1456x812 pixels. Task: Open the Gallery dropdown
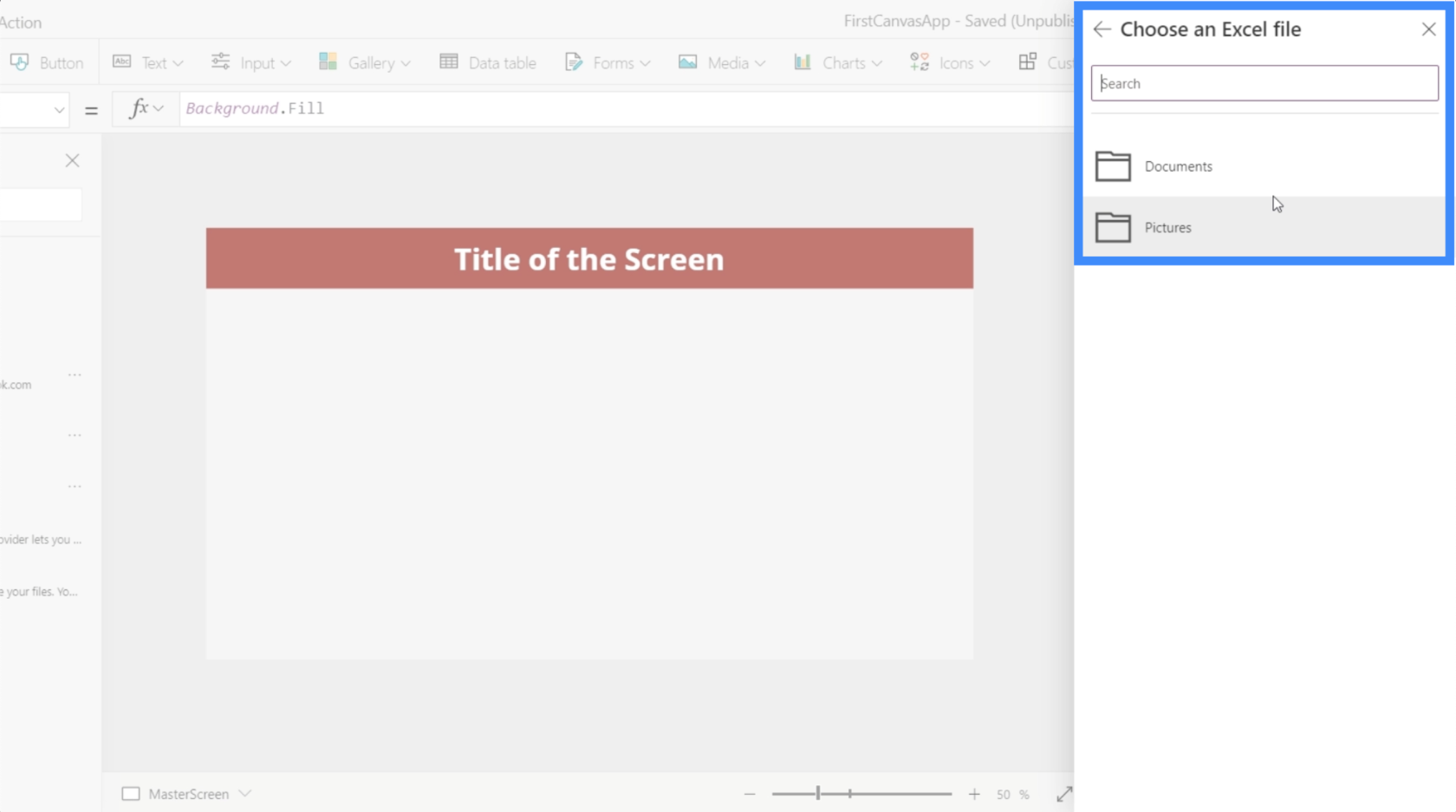point(364,62)
